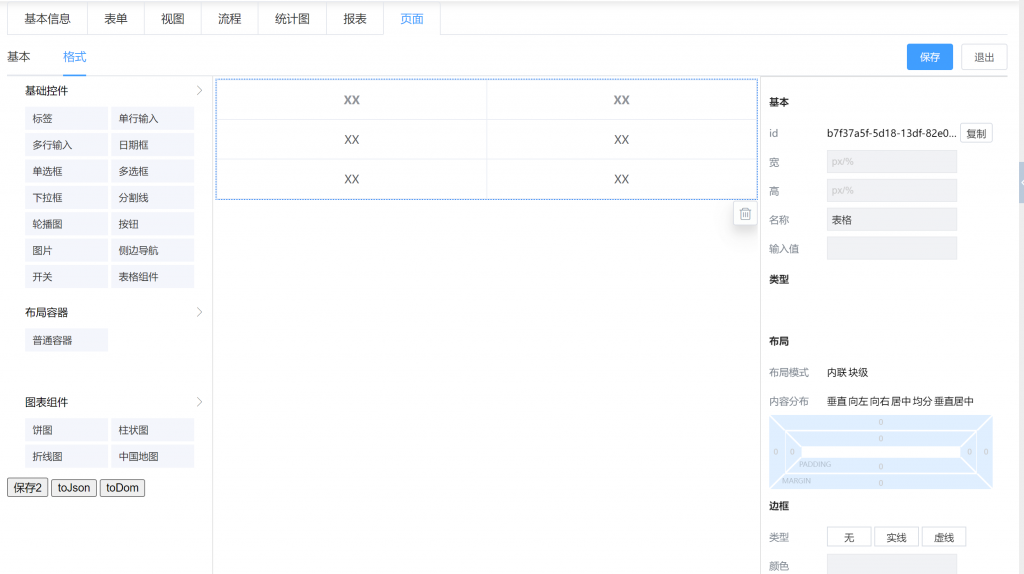Click the blue 保存 button

(930, 57)
